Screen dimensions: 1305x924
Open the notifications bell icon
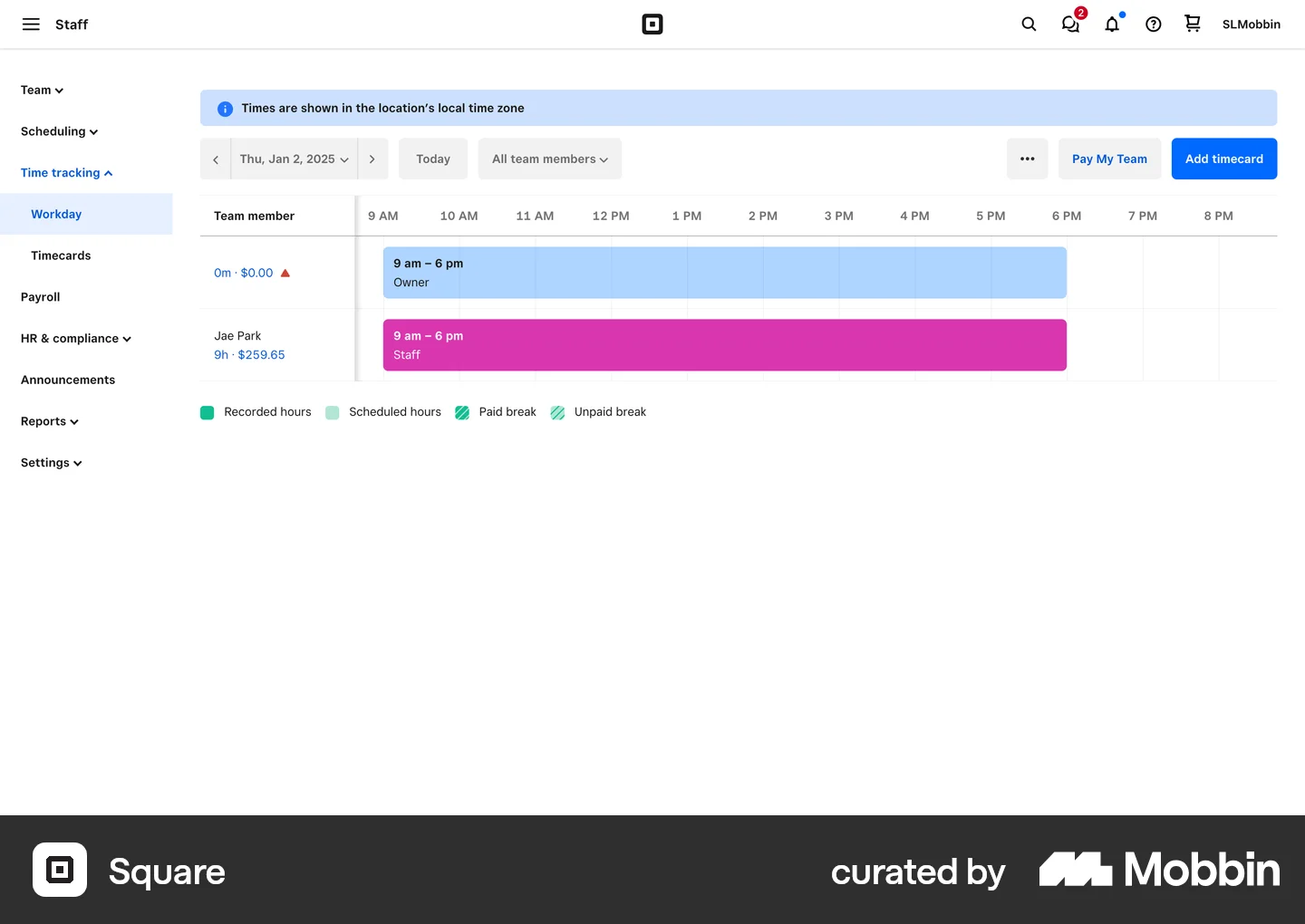[x=1112, y=24]
